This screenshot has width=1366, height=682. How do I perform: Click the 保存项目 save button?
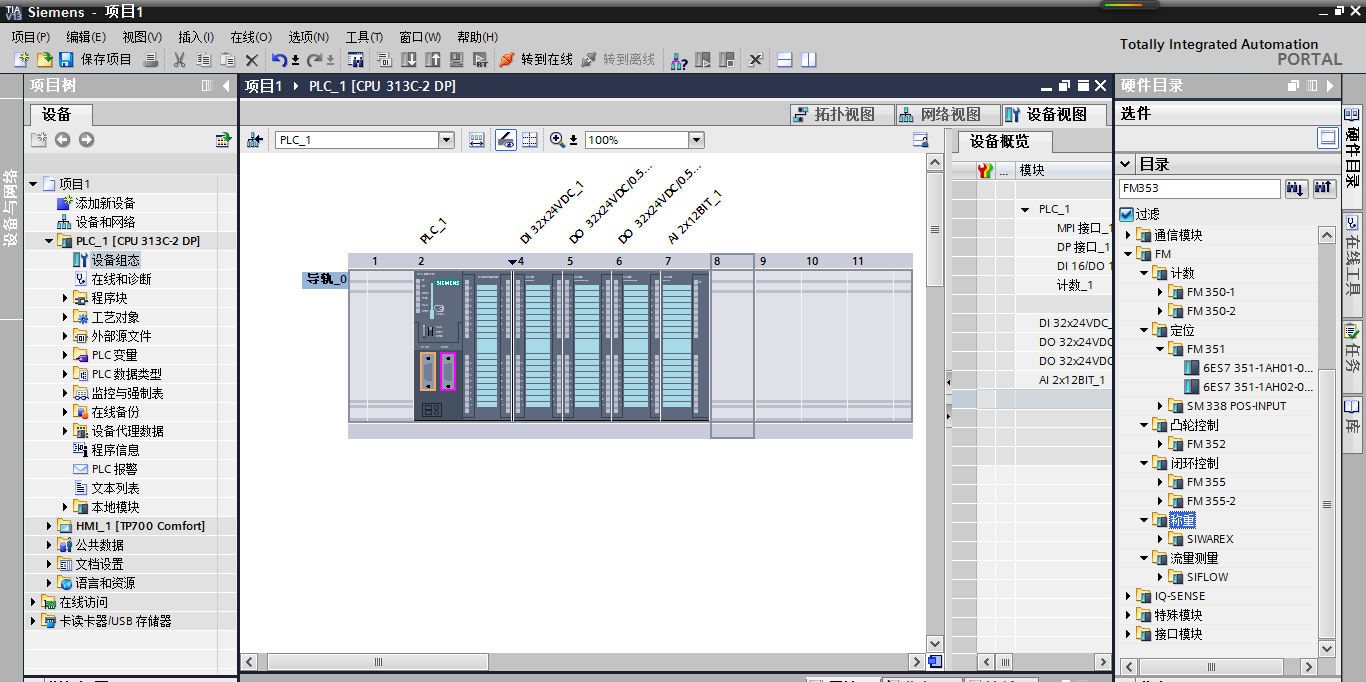pos(96,60)
